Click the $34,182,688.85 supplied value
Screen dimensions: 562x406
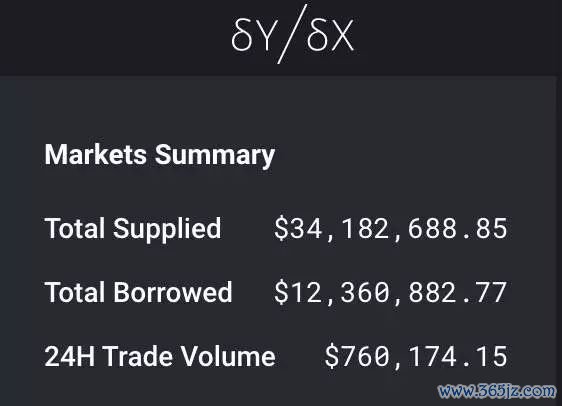(x=390, y=229)
